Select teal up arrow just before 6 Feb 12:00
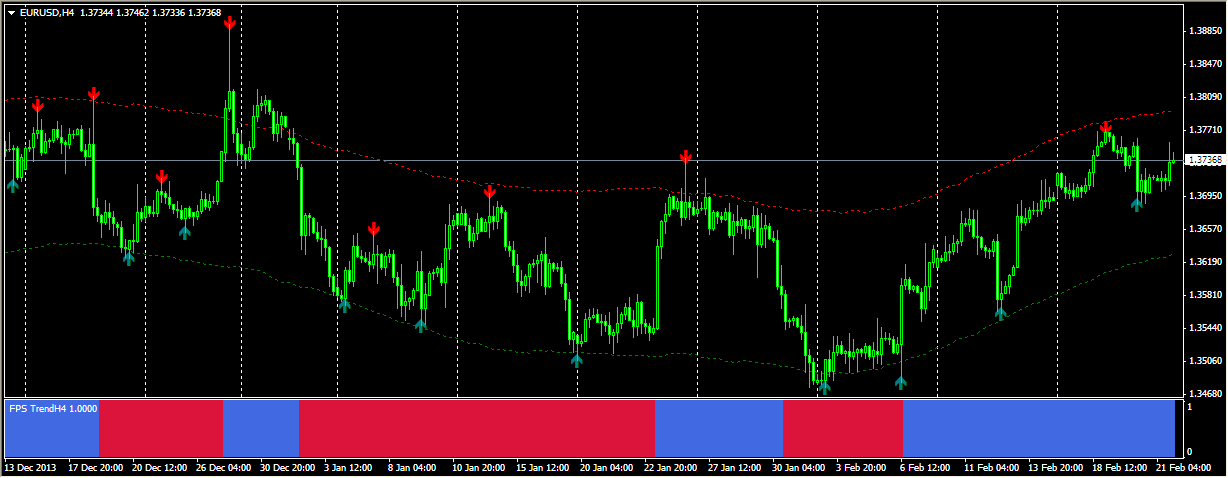This screenshot has width=1228, height=478. 900,382
